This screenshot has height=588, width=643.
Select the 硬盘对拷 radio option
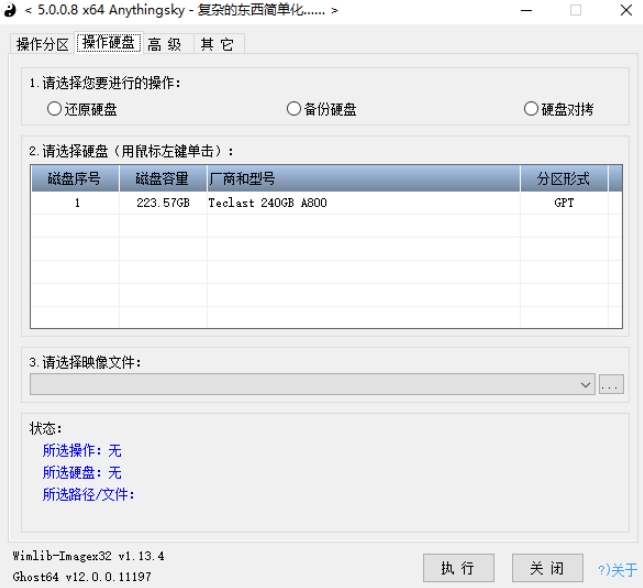[559, 109]
